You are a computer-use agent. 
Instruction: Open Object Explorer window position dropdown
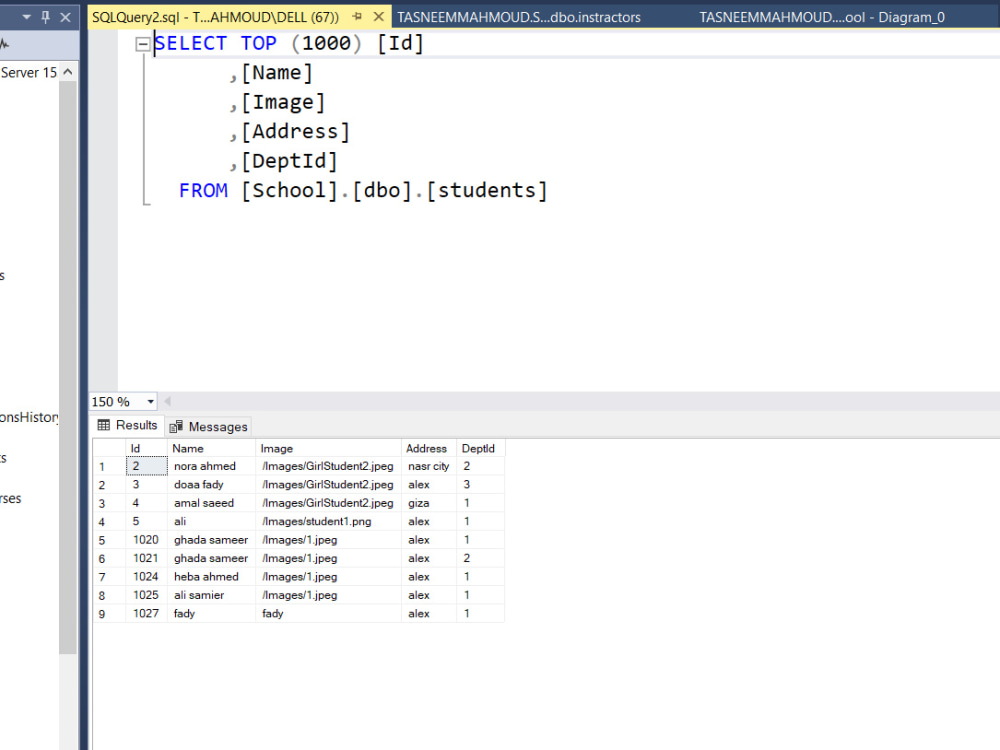(27, 17)
